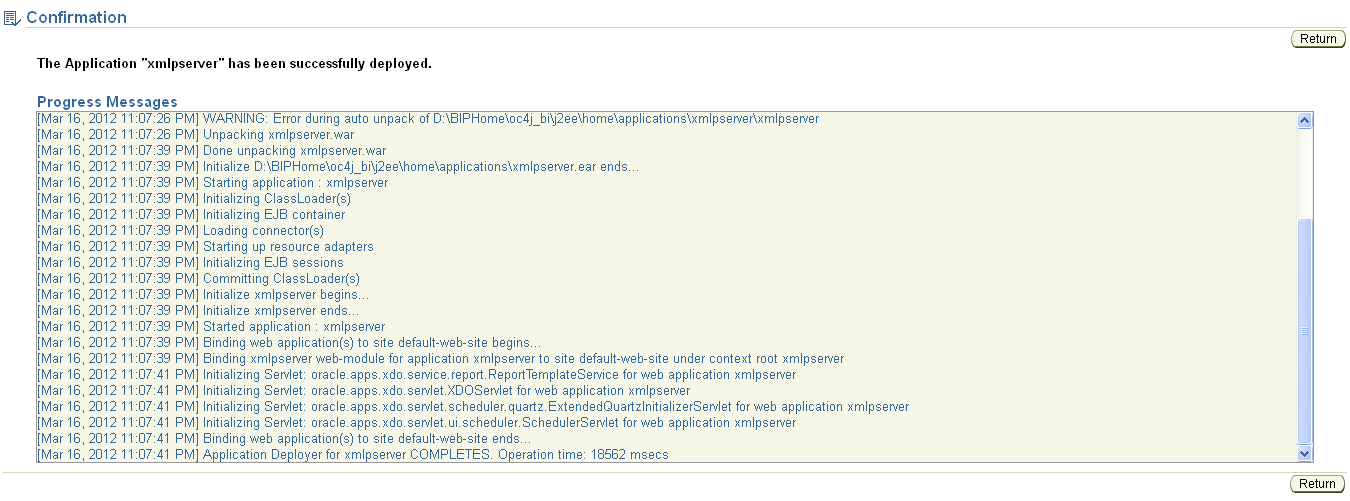Click the 'Unpacking xmlpserver.war' line
Viewport: 1350px width, 501px height.
[x=195, y=135]
